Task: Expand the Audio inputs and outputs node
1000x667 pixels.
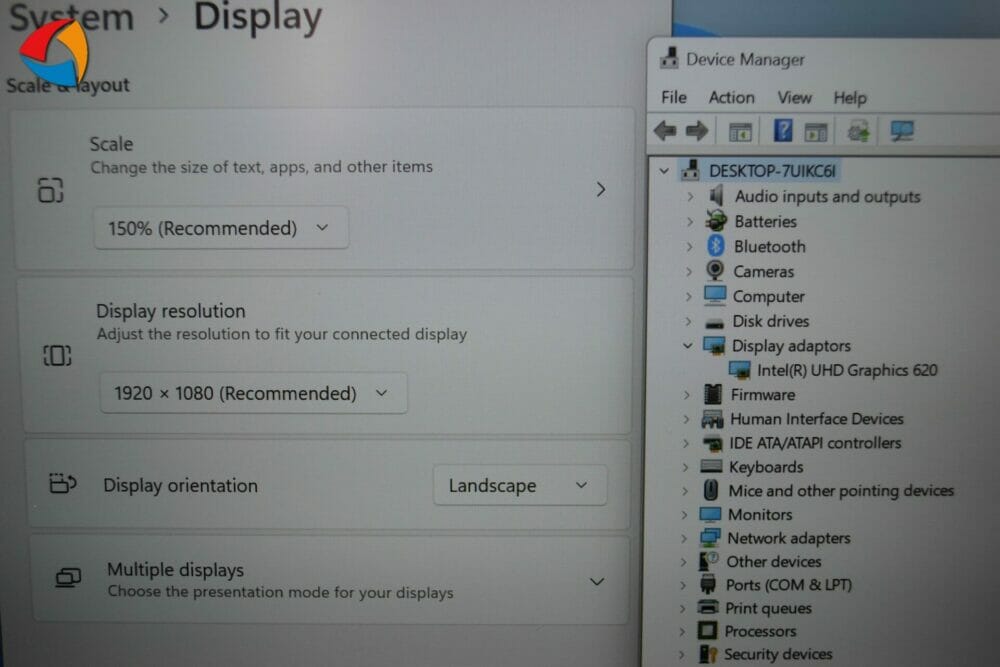Action: (690, 196)
